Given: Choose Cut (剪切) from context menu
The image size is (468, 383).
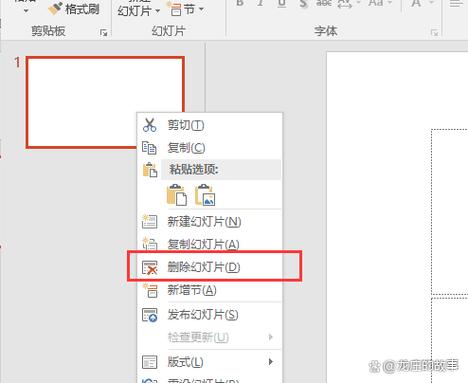Looking at the screenshot, I should (210, 125).
